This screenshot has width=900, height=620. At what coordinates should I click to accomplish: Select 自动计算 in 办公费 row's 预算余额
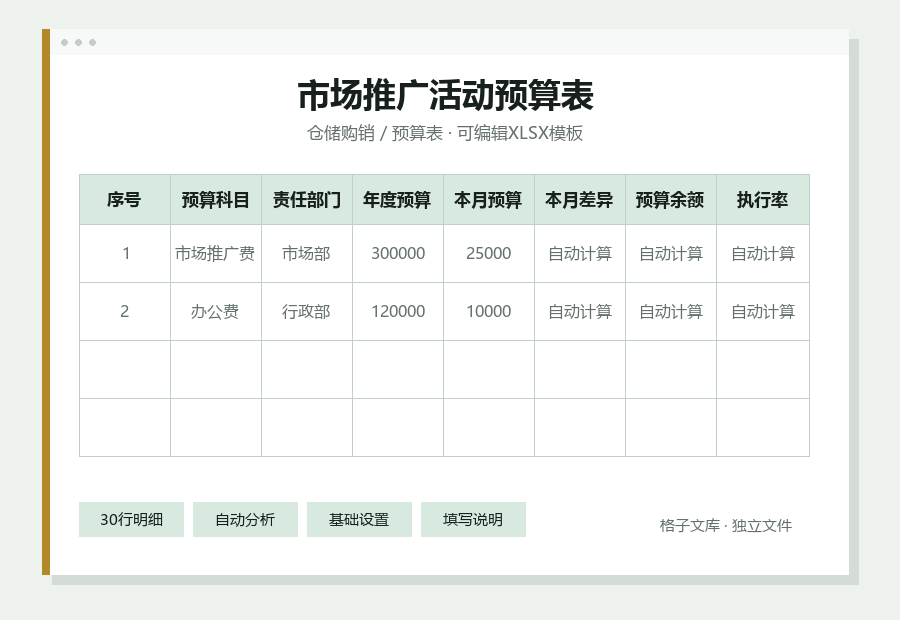(670, 312)
